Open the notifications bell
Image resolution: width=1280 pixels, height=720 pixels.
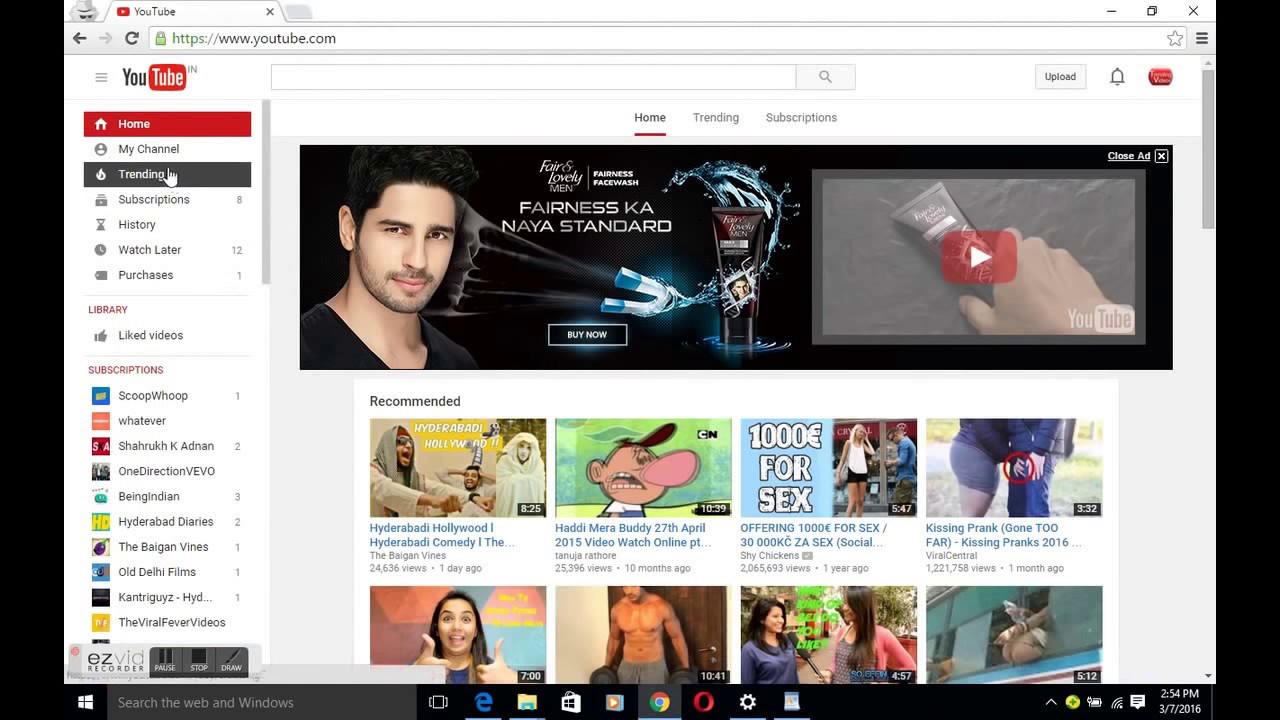pyautogui.click(x=1117, y=77)
